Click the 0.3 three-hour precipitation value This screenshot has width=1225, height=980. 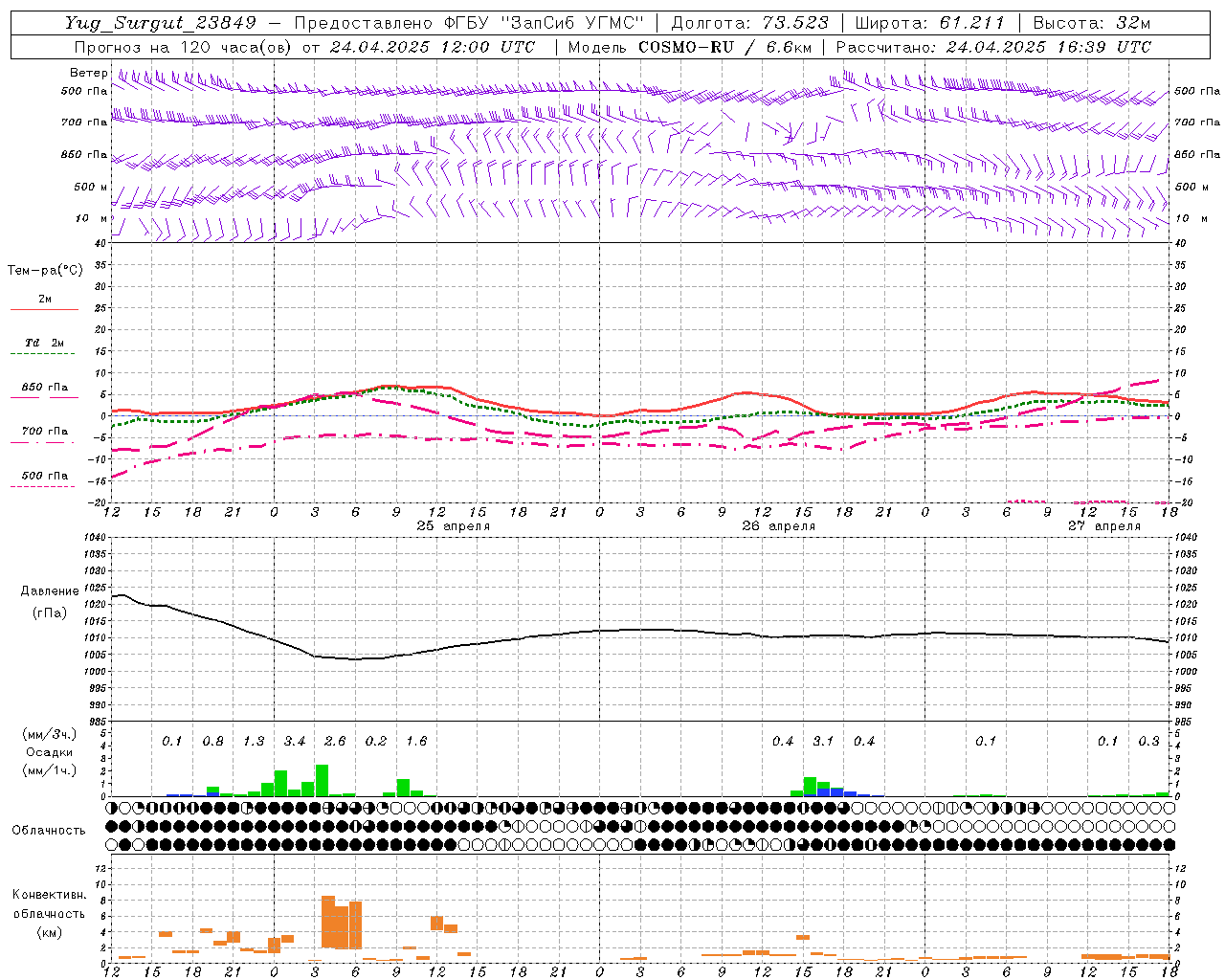1148,742
